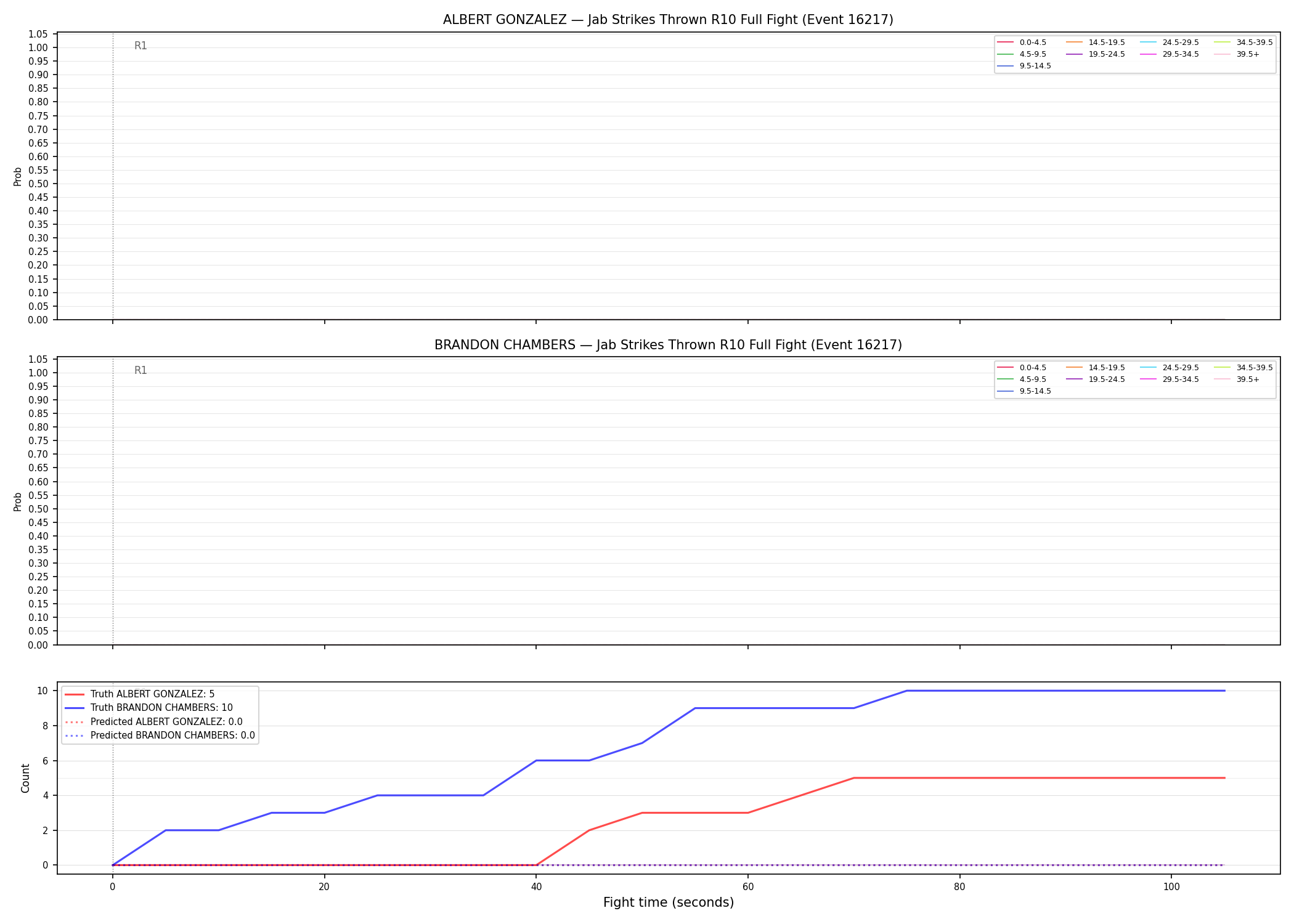
Task: Click the 100 tick on fight time axis
Action: click(1171, 887)
